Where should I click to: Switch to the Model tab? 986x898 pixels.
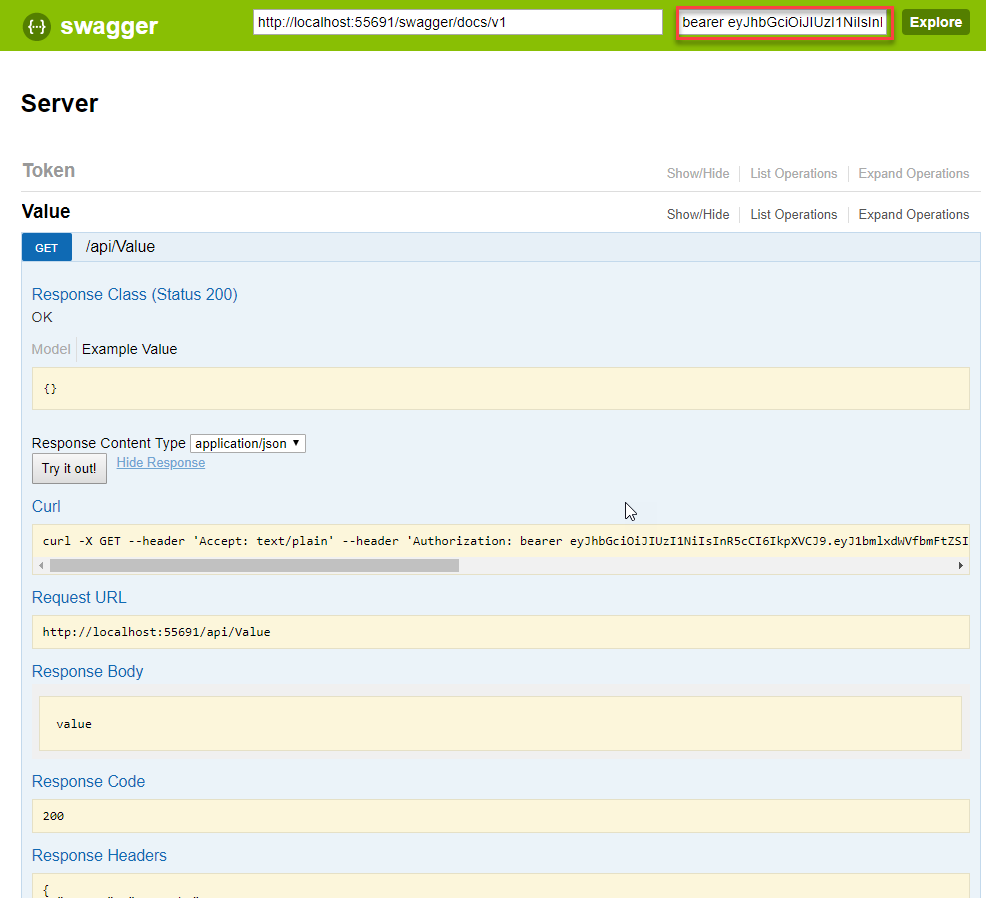(x=50, y=349)
